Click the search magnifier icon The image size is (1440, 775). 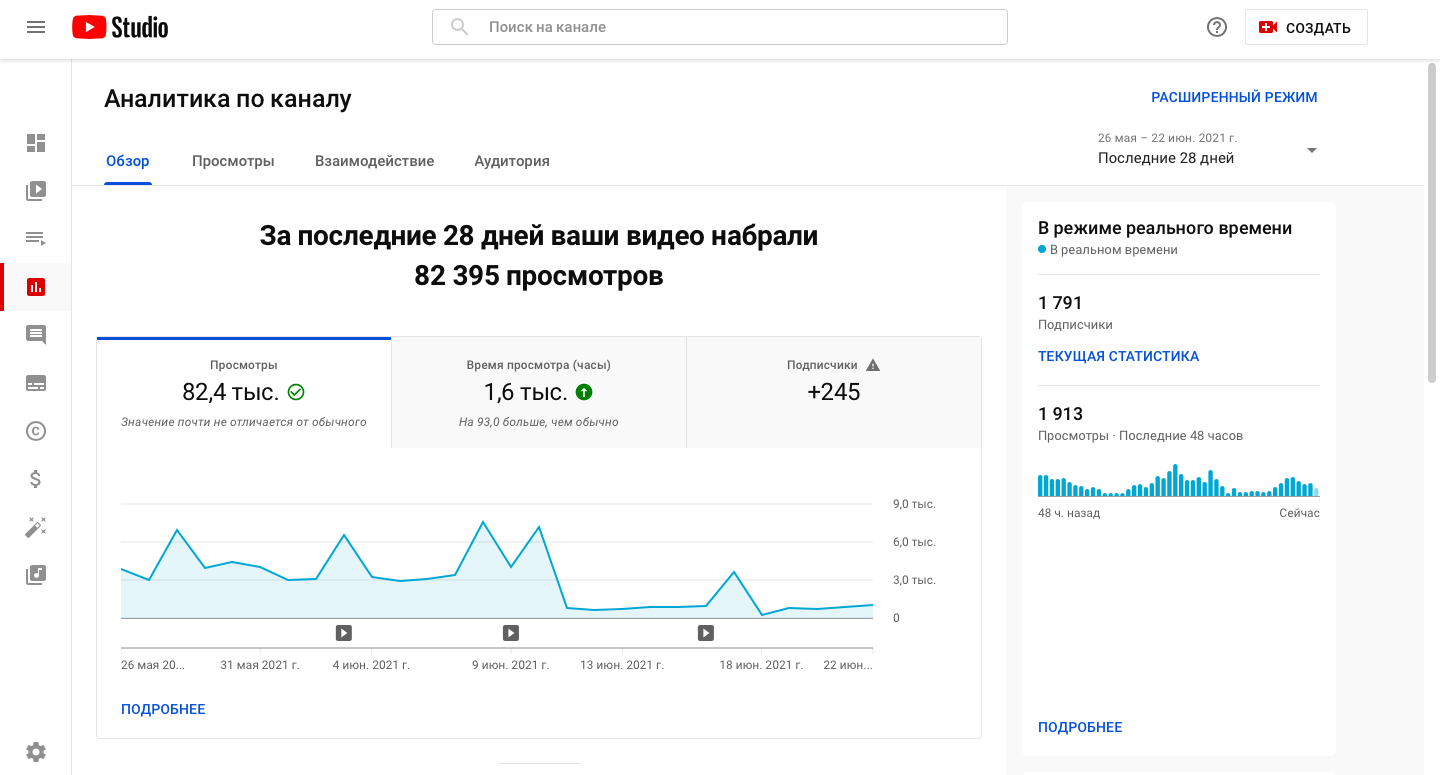(460, 27)
